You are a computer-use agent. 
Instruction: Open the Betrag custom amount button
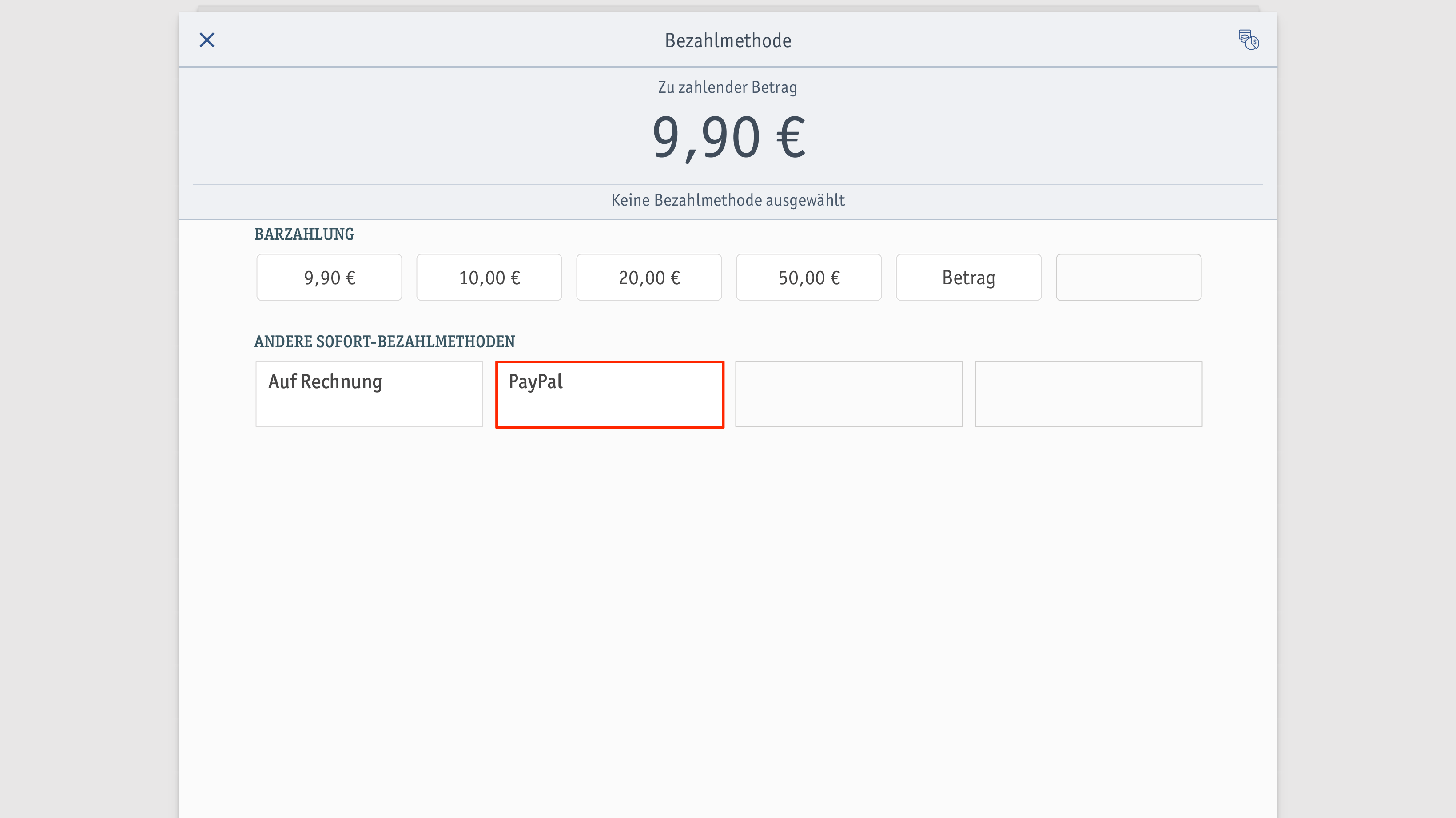tap(969, 278)
